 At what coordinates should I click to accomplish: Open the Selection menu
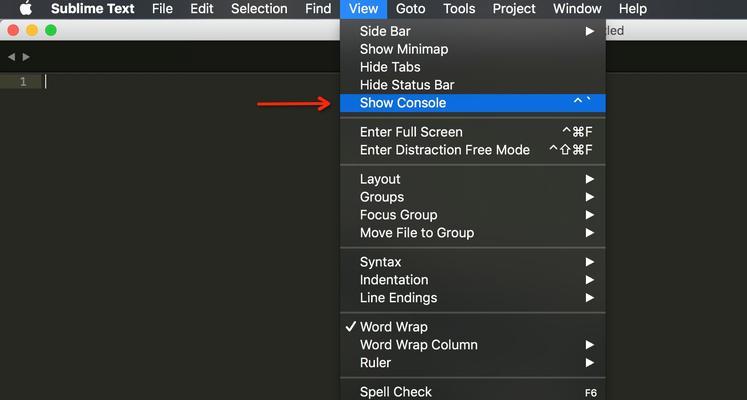click(x=259, y=9)
